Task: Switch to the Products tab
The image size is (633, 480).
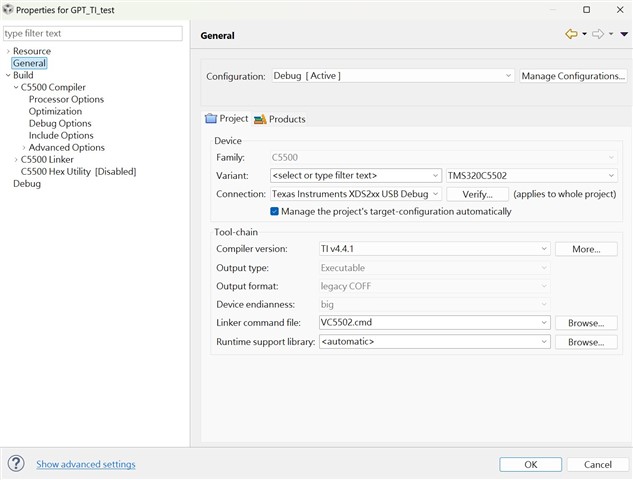Action: pyautogui.click(x=279, y=119)
